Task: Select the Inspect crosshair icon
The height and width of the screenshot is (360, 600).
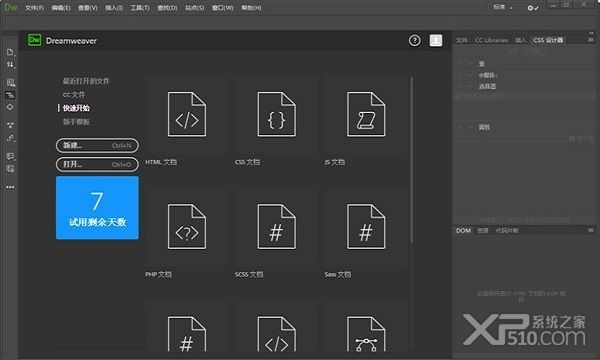Action: pyautogui.click(x=10, y=107)
